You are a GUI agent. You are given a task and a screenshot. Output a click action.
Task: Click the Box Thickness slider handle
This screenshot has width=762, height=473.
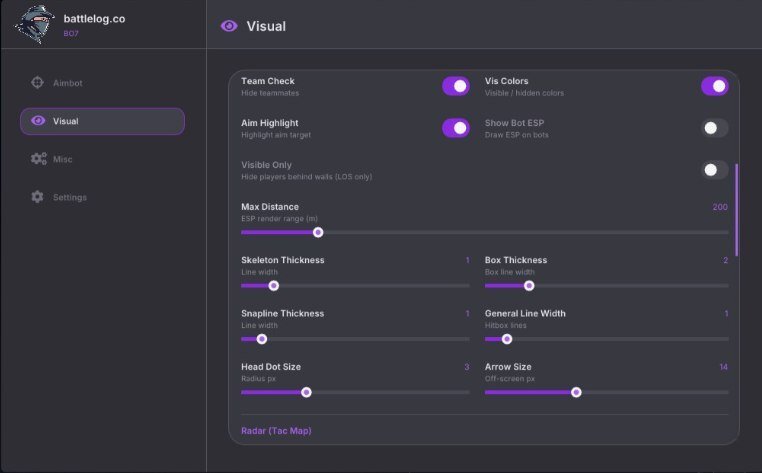529,286
